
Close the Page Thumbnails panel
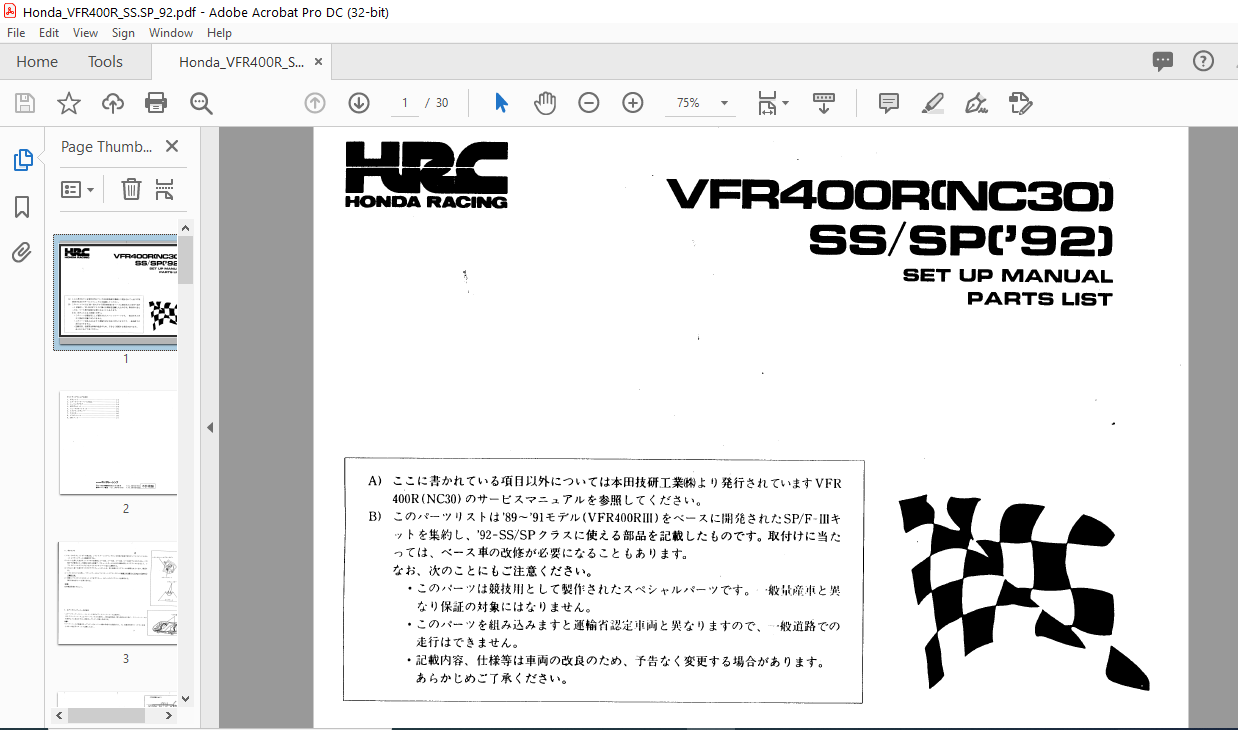coord(172,146)
